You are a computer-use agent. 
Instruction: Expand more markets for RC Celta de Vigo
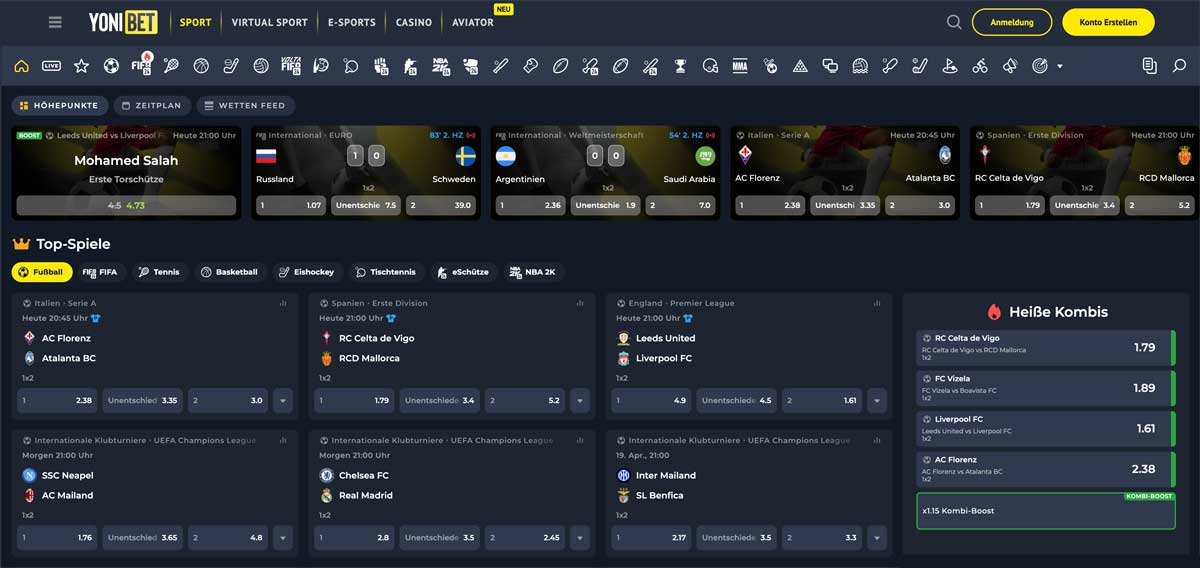tap(580, 400)
